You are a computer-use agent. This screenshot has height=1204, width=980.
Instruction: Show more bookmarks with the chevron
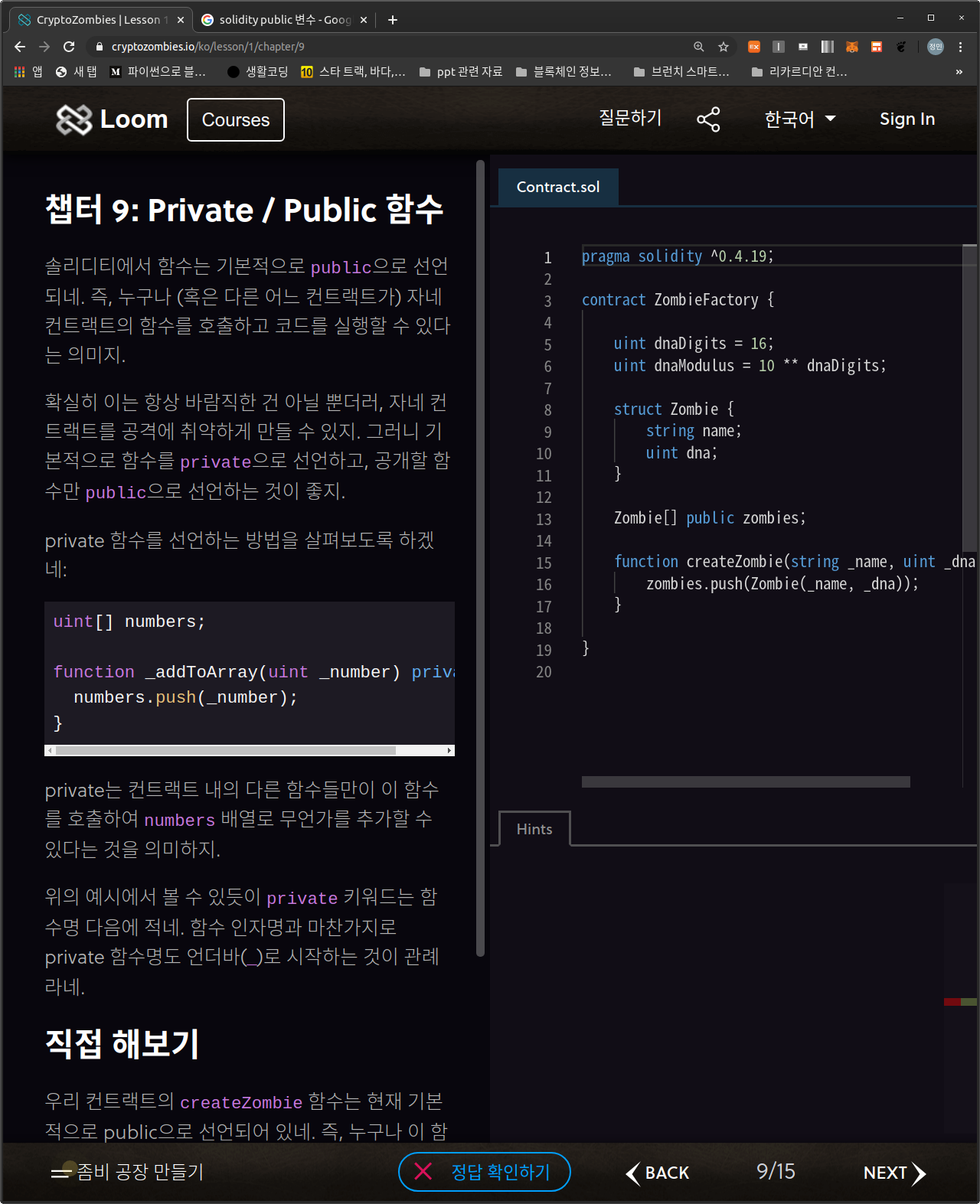click(x=959, y=72)
